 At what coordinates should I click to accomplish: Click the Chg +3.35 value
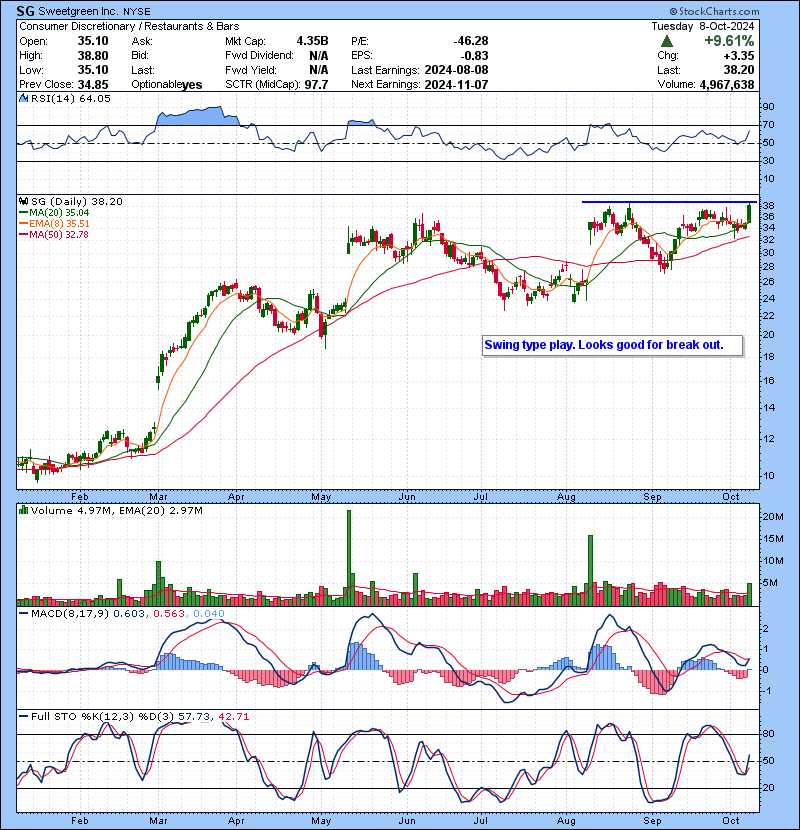pos(739,56)
